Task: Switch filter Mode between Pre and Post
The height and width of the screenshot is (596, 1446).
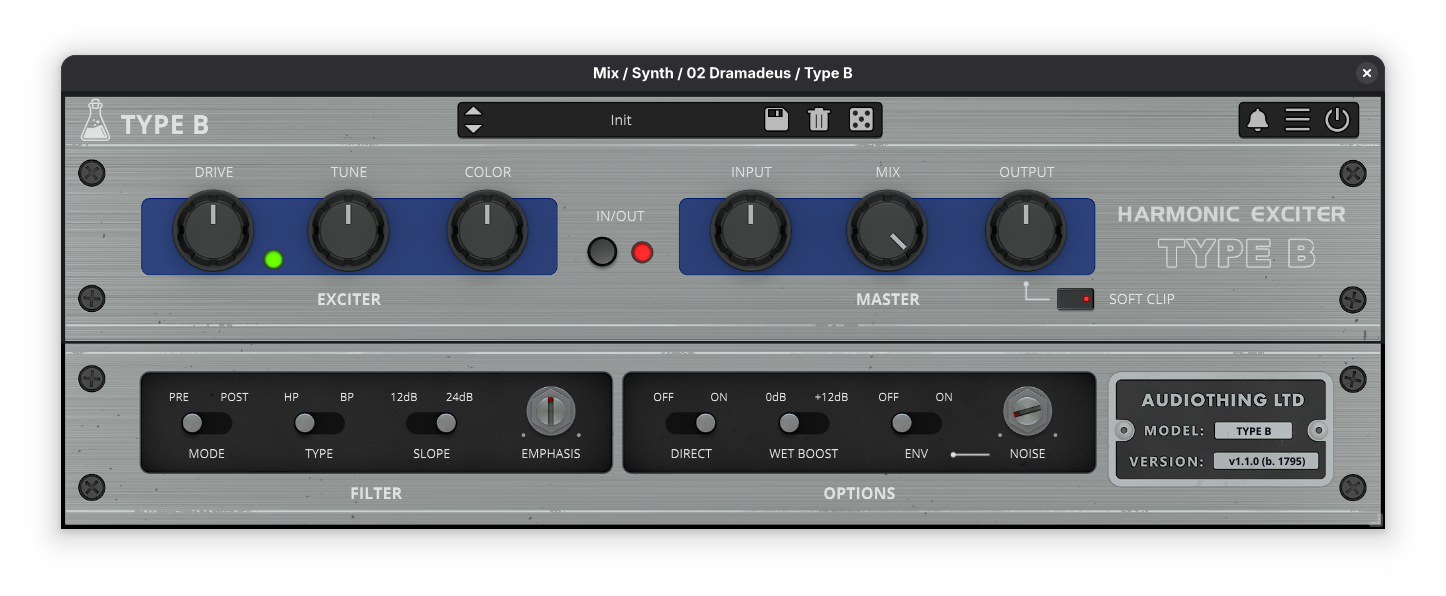Action: coord(206,424)
